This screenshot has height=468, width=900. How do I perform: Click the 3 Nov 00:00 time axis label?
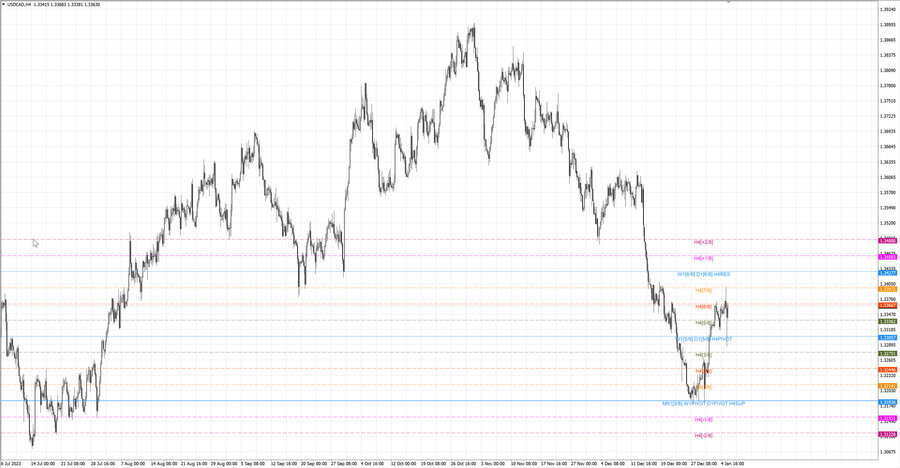tap(492, 463)
